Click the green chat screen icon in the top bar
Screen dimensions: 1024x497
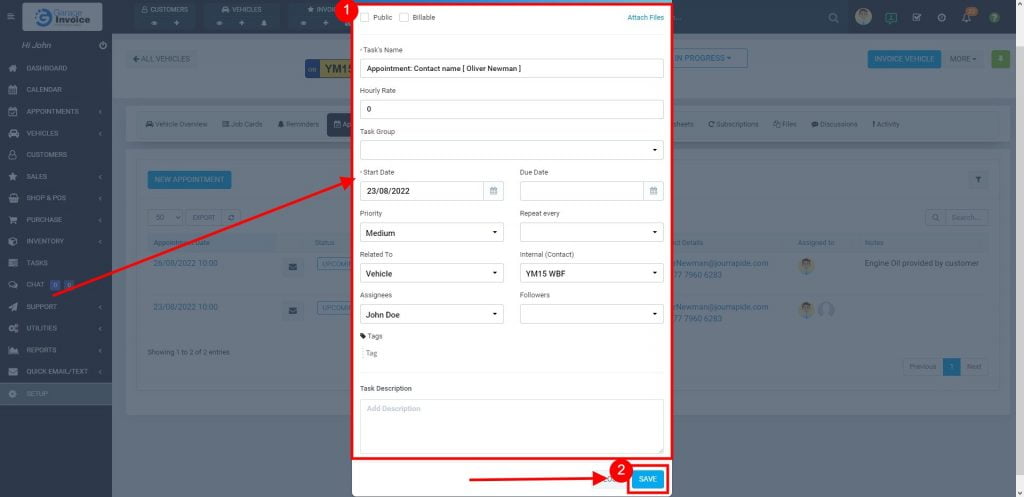point(891,18)
